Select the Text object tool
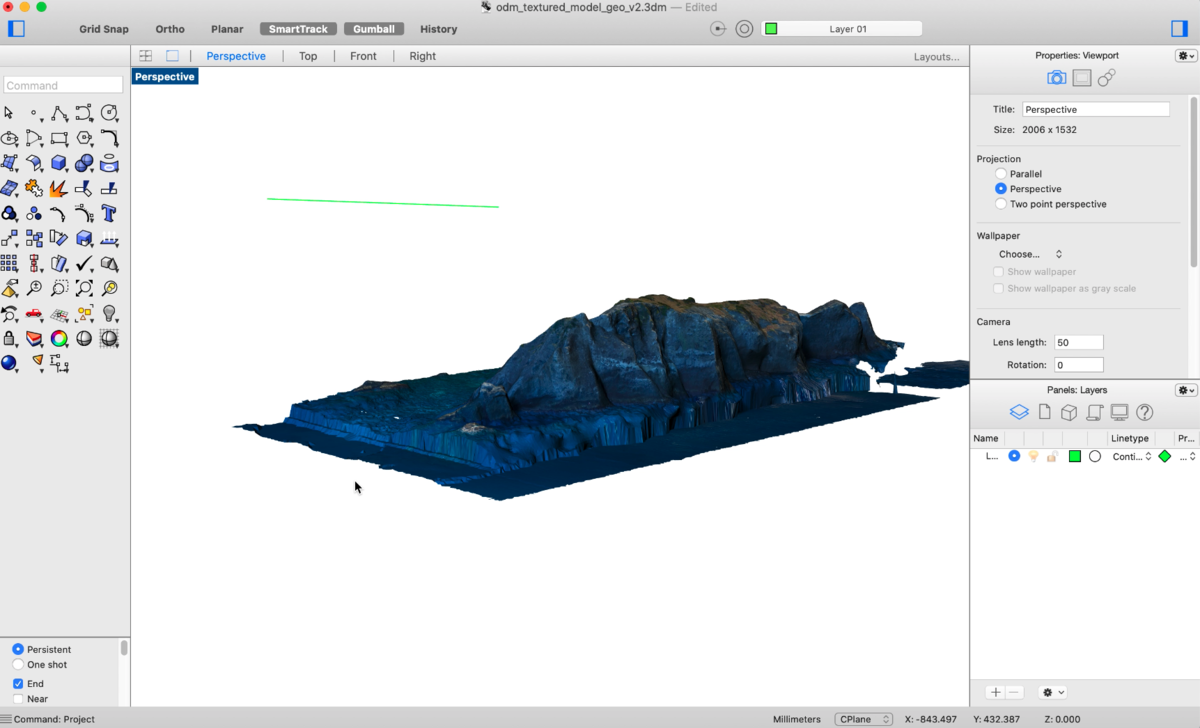This screenshot has height=728, width=1200. [109, 213]
